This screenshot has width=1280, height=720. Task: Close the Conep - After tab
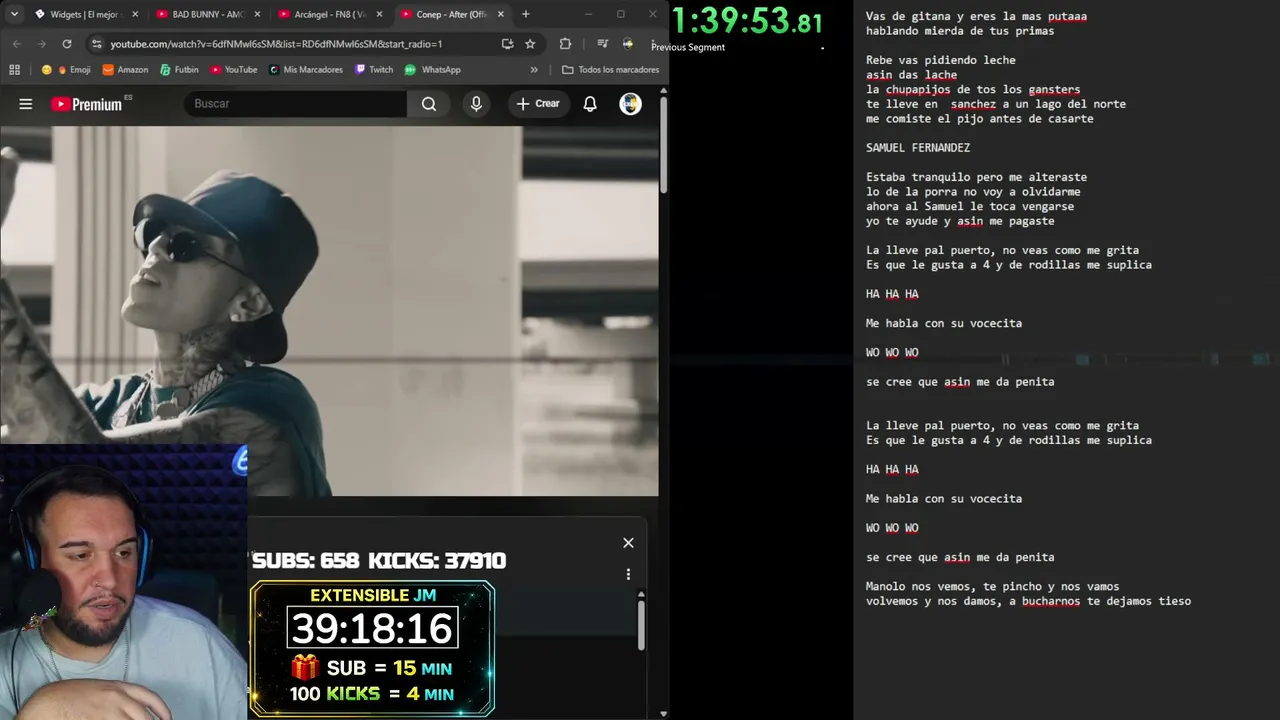click(501, 14)
